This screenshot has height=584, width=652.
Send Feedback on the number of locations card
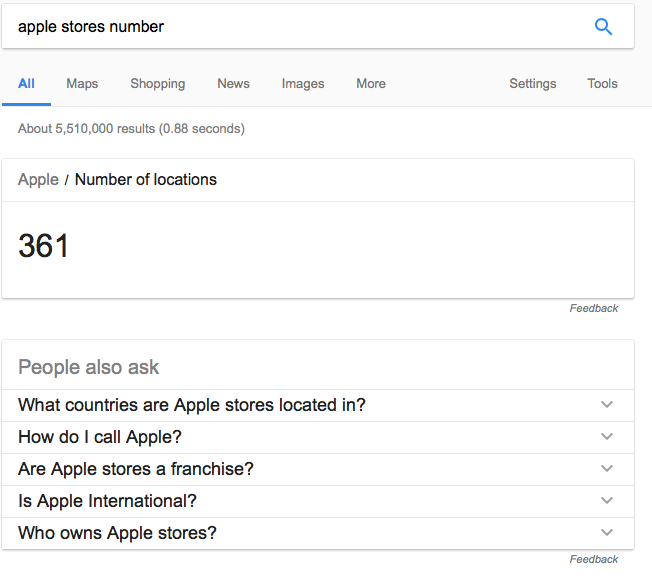pos(593,308)
